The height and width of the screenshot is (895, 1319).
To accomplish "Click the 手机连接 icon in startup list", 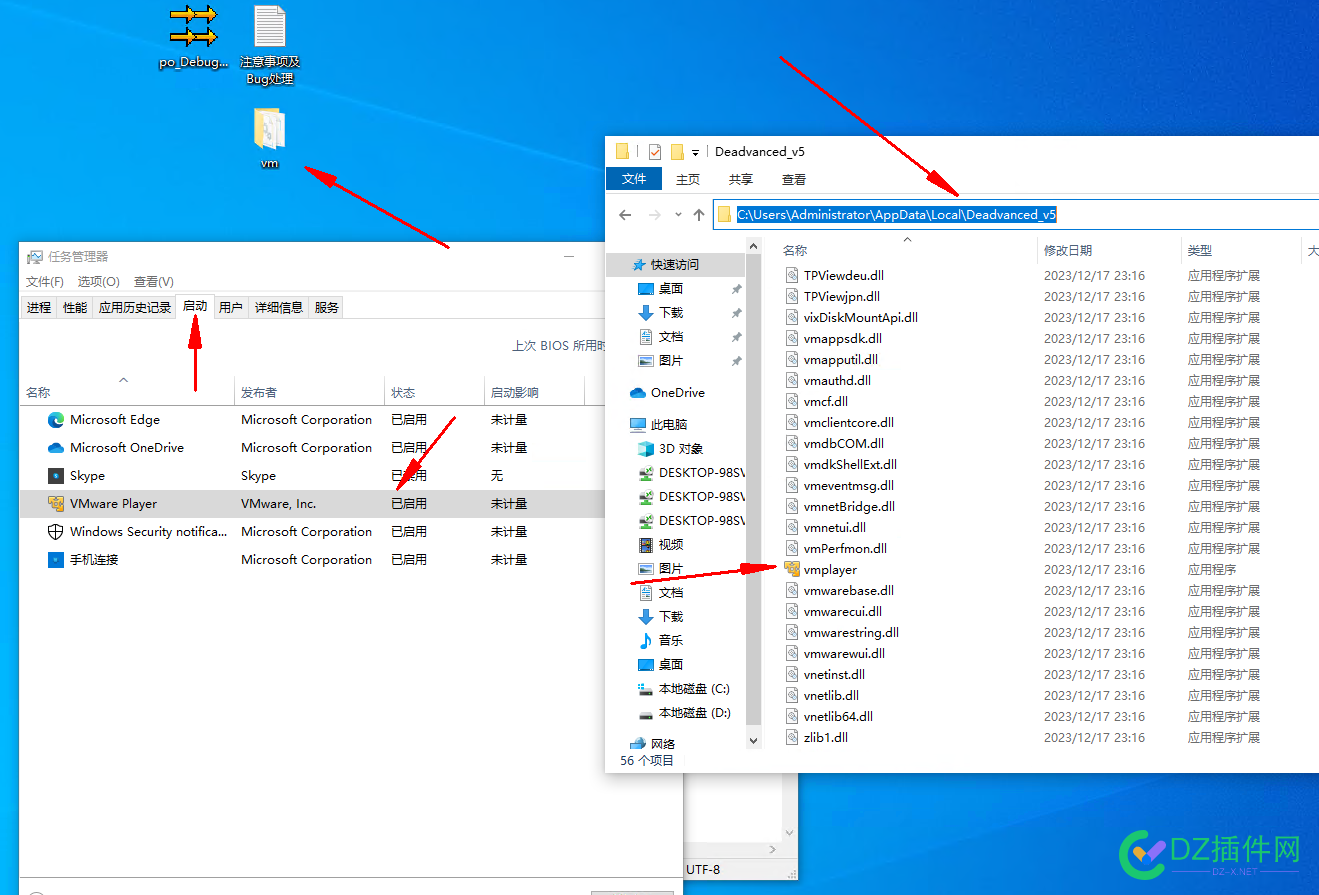I will pos(56,560).
